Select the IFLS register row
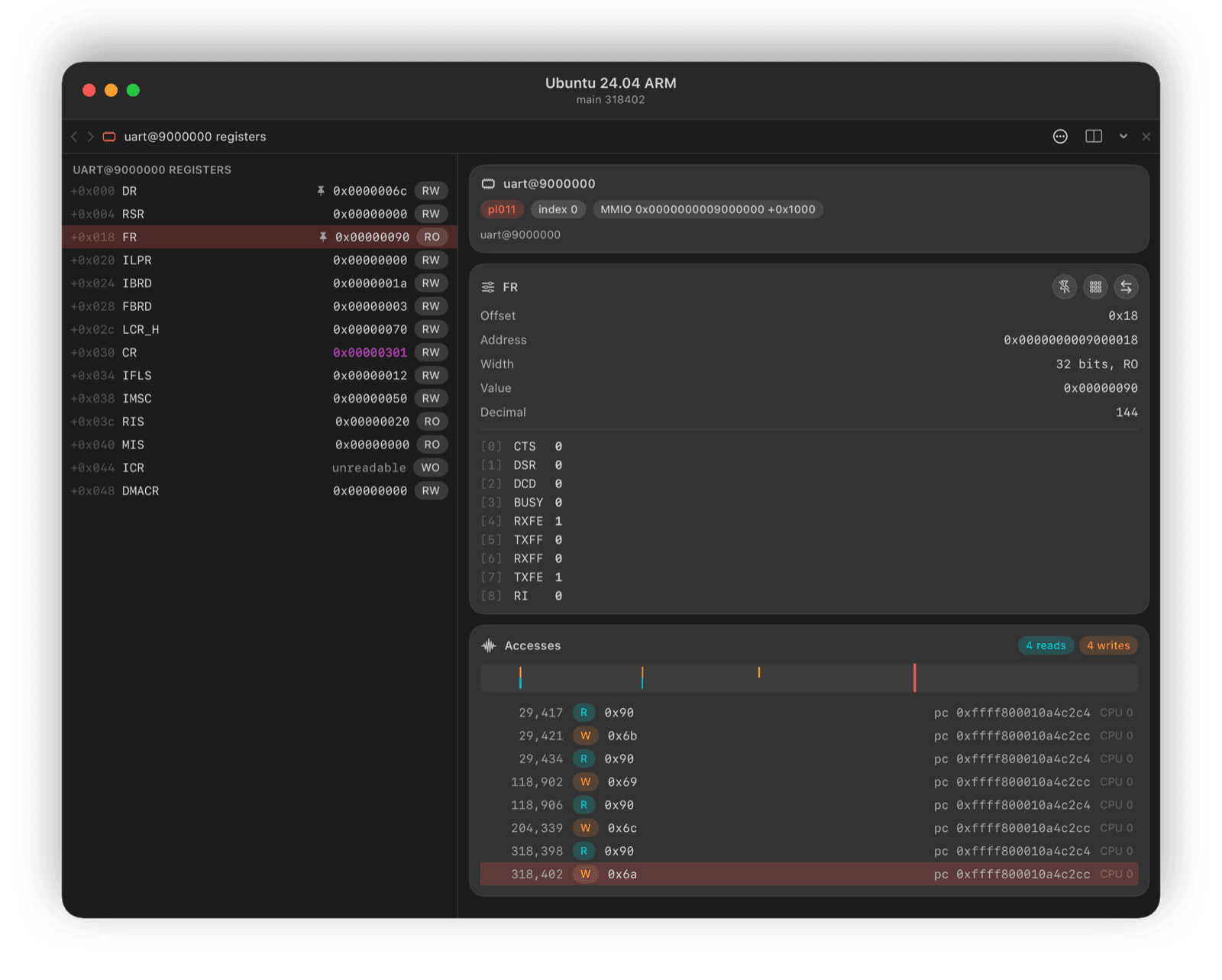 tap(260, 376)
